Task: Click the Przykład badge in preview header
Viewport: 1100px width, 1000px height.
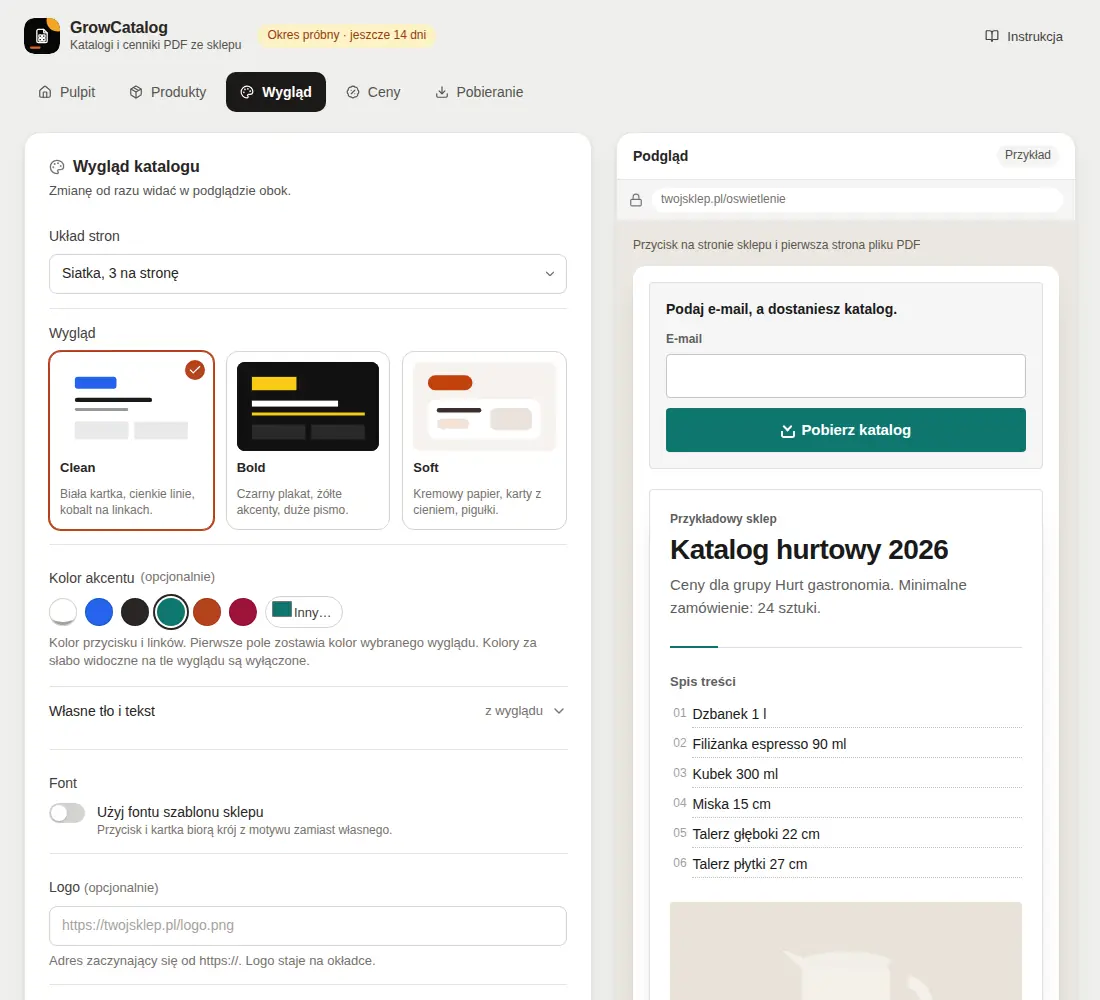Action: click(1027, 155)
